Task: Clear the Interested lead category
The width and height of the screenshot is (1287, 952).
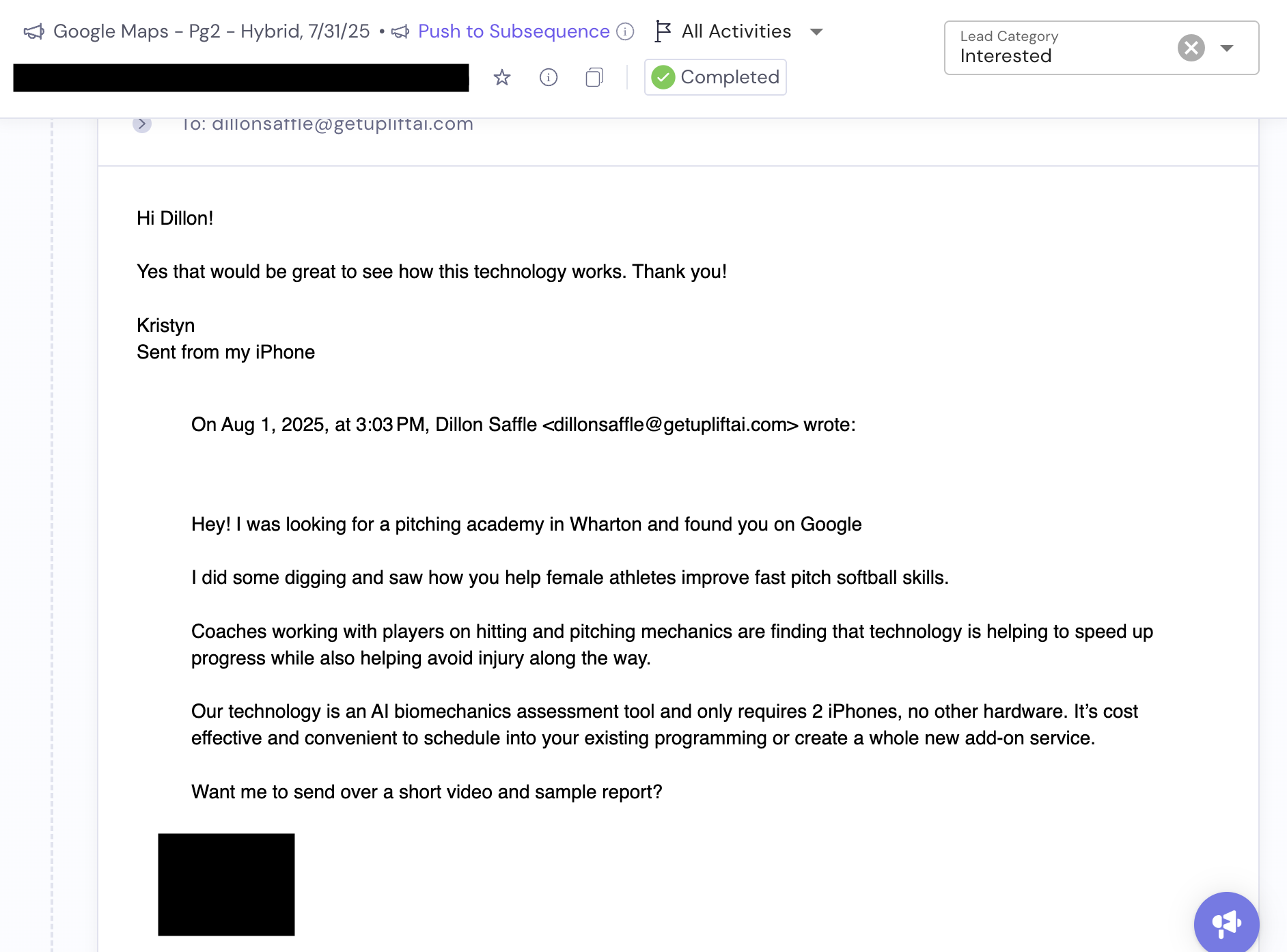Action: (x=1191, y=48)
